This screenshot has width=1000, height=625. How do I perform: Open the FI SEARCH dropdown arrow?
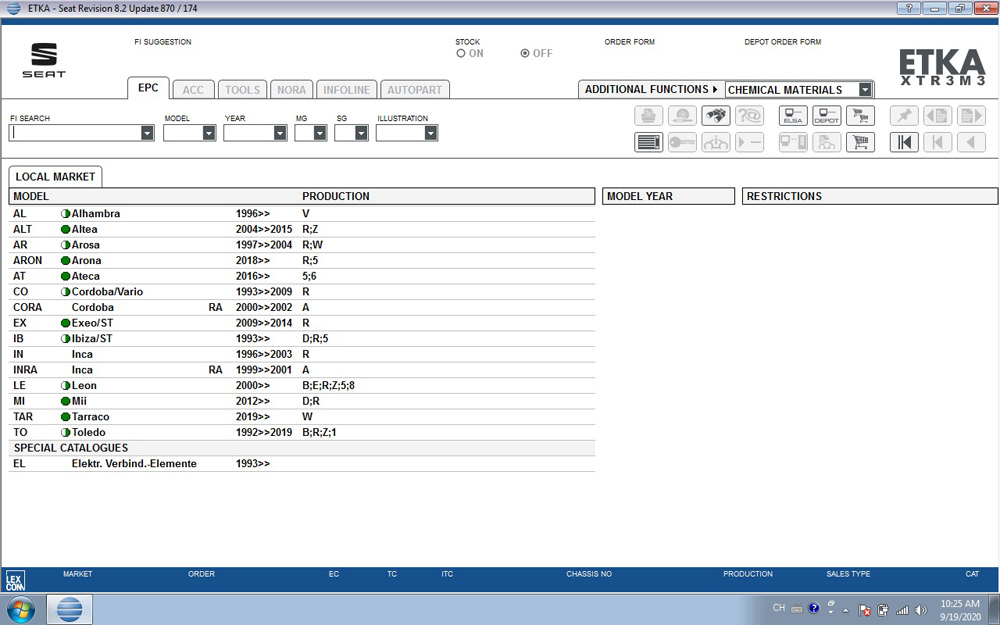[x=147, y=133]
